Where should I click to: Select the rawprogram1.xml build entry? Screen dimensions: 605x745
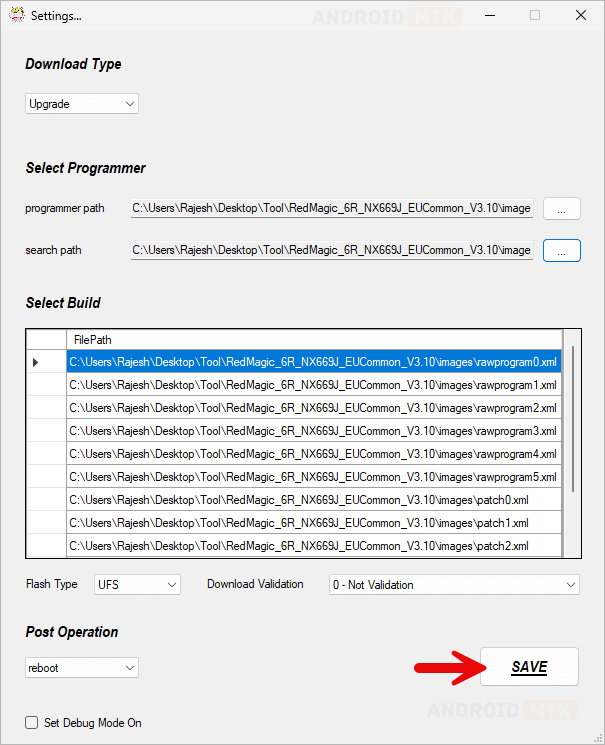pos(313,385)
